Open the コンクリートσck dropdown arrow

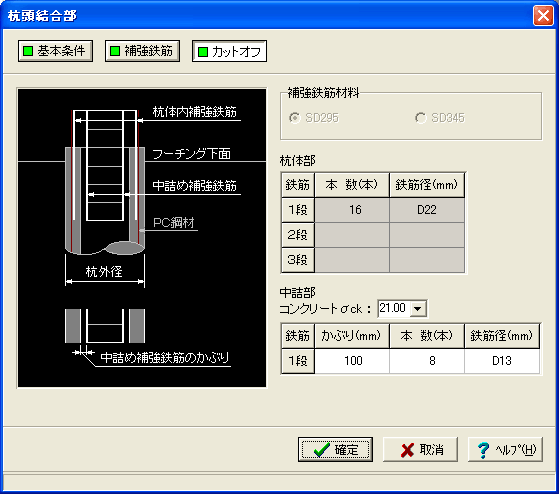418,308
